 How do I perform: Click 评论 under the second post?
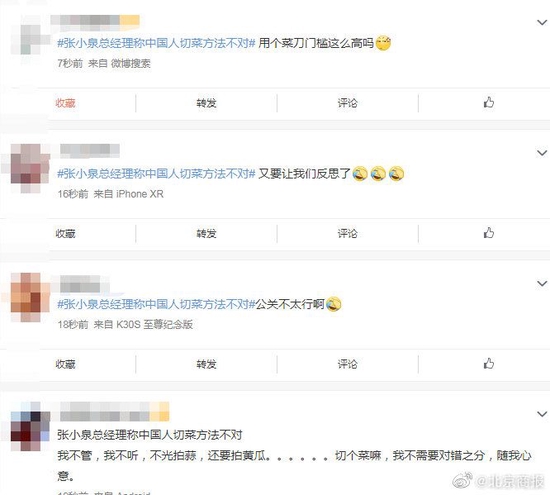coord(347,234)
